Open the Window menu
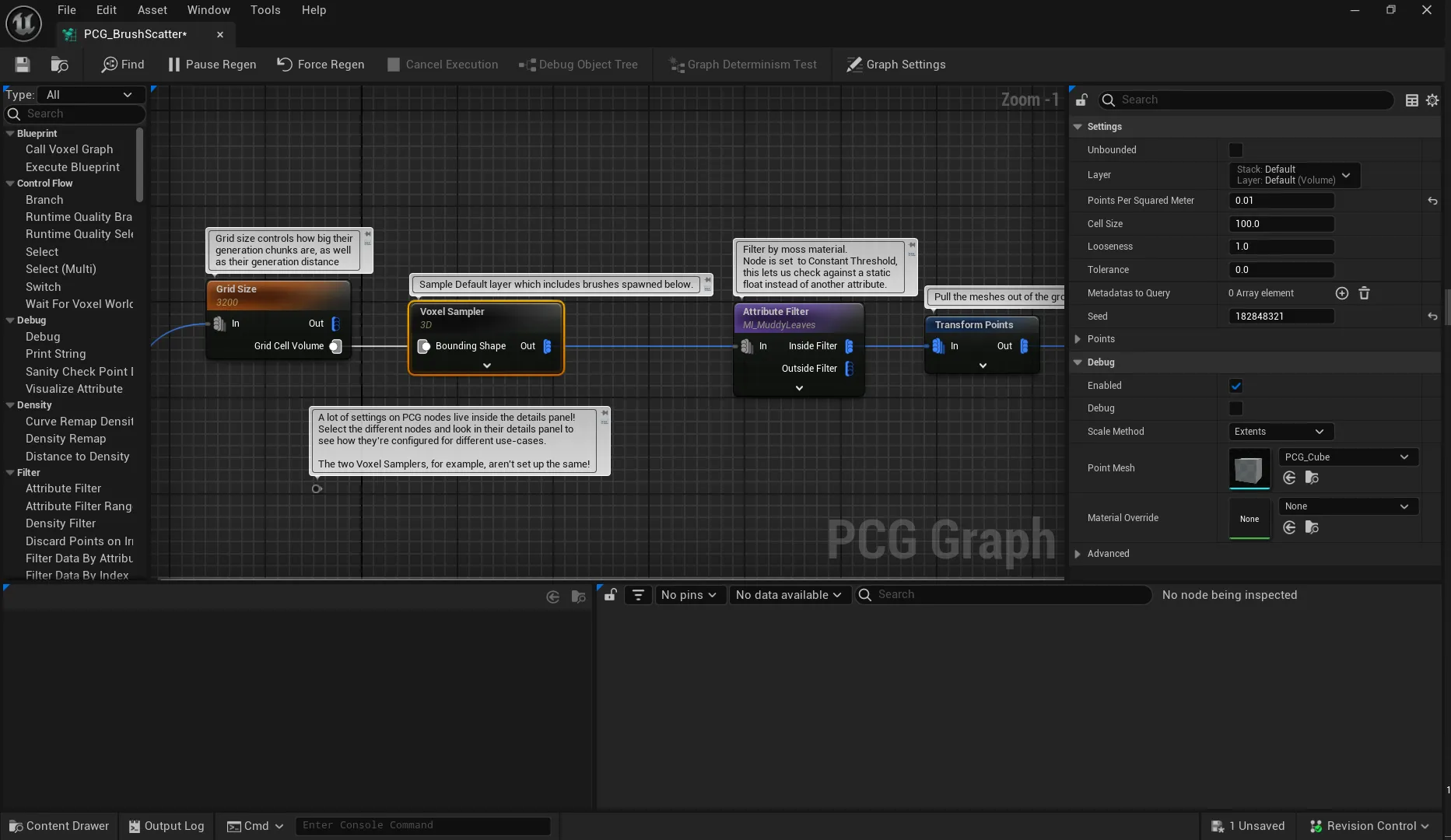This screenshot has width=1451, height=840. coord(208,10)
